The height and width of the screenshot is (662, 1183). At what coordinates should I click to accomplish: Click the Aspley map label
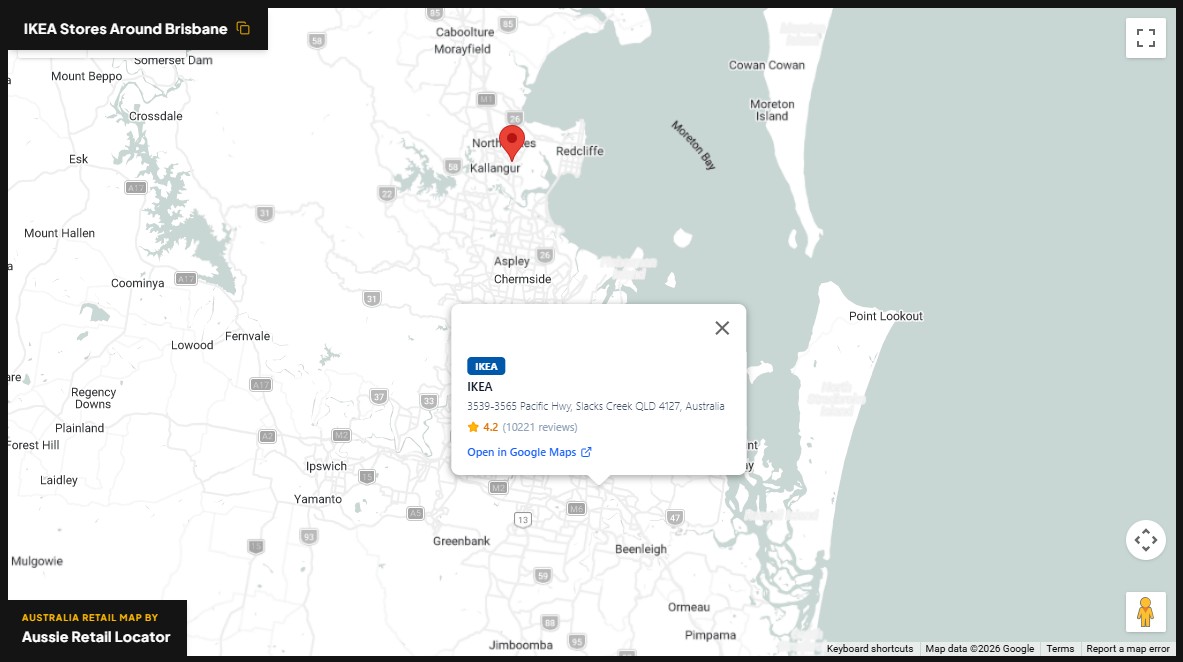[512, 262]
